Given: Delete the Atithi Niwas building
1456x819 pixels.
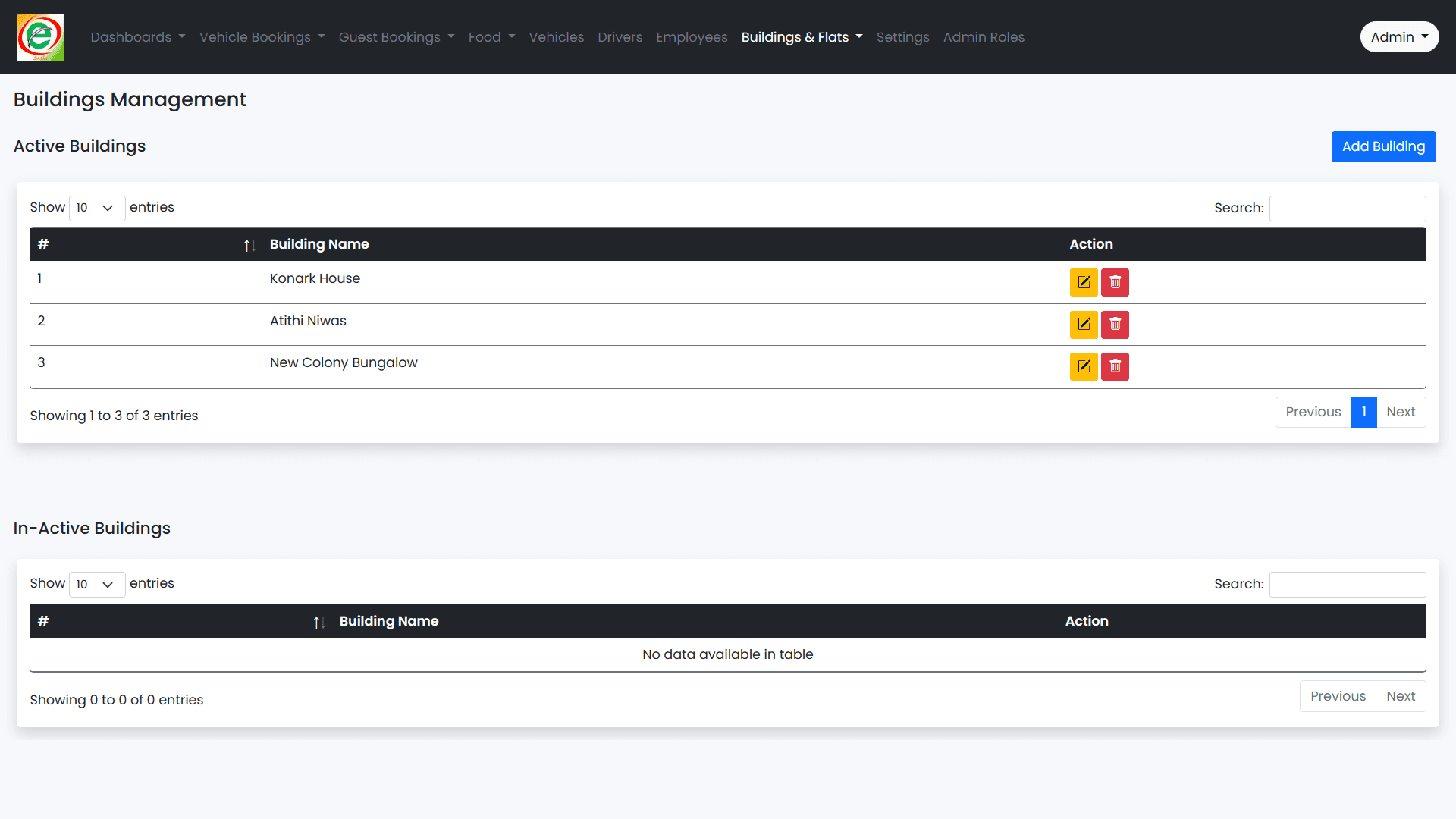Looking at the screenshot, I should [1115, 325].
